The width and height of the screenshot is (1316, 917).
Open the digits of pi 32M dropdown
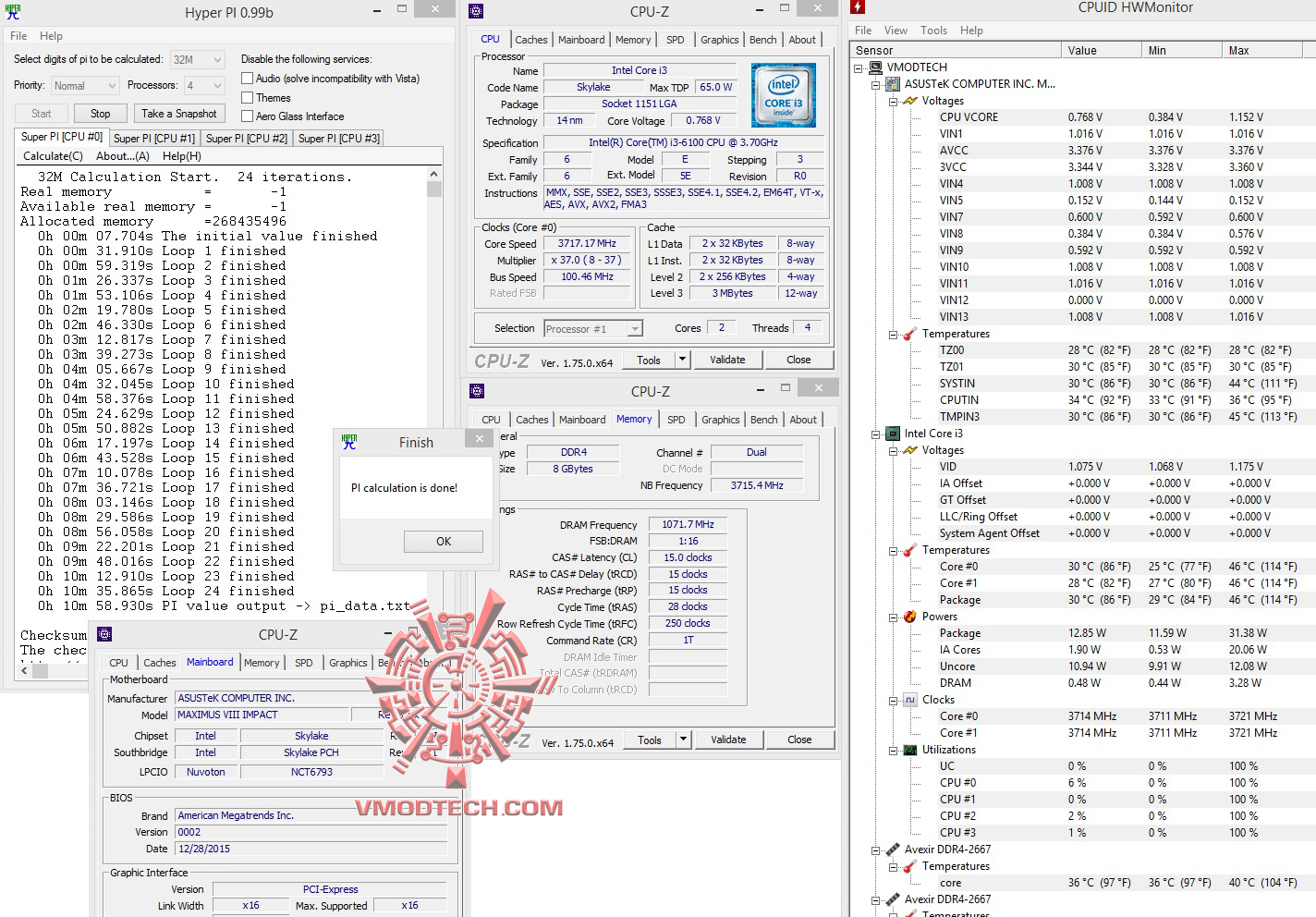point(197,59)
